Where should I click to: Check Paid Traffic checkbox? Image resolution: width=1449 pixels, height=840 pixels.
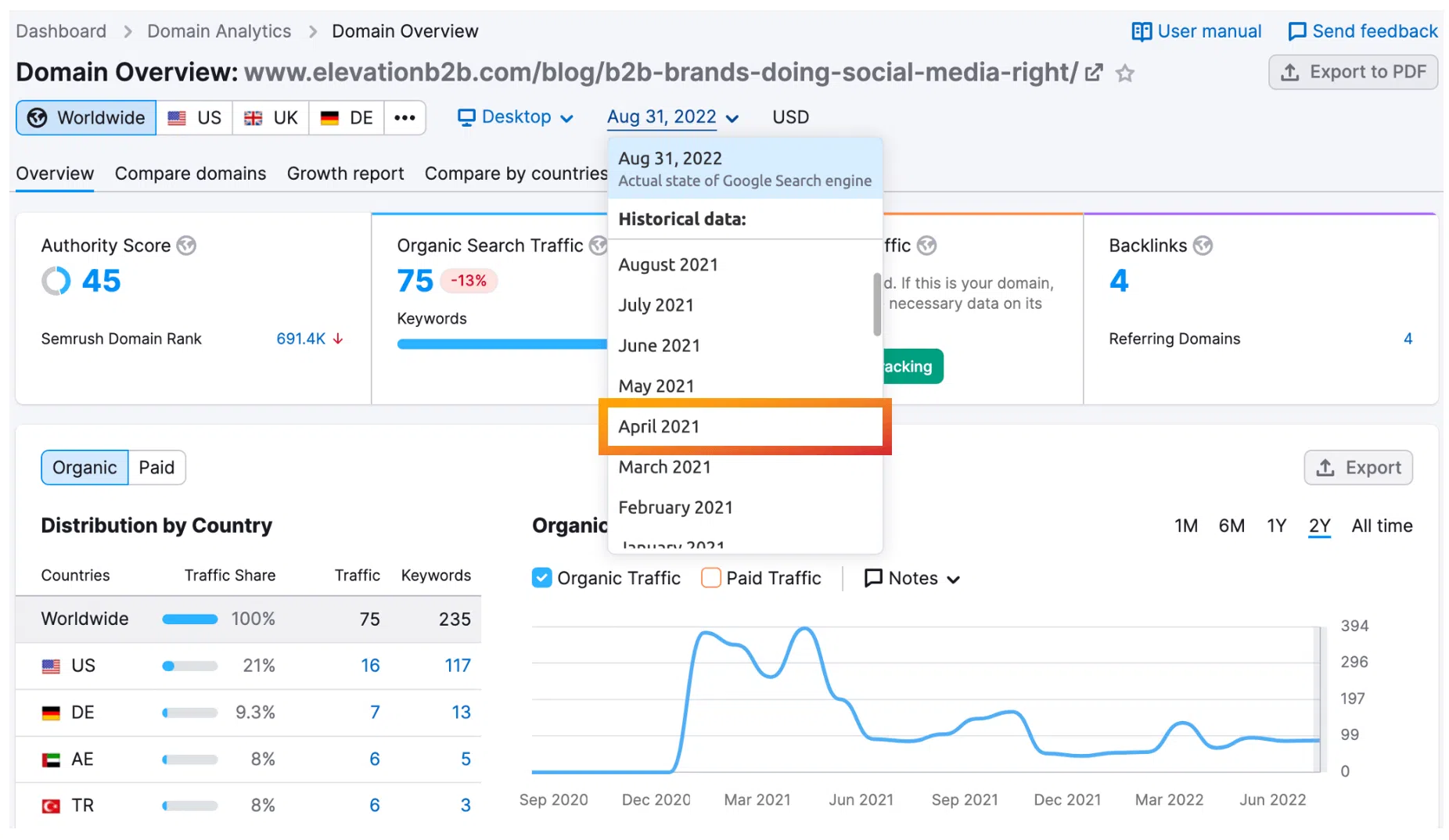pyautogui.click(x=711, y=578)
